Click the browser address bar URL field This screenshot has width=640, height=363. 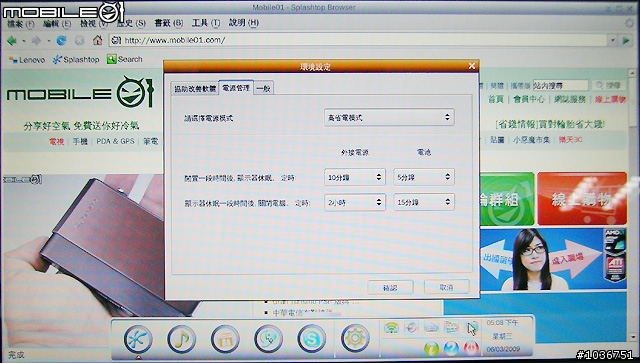359,40
